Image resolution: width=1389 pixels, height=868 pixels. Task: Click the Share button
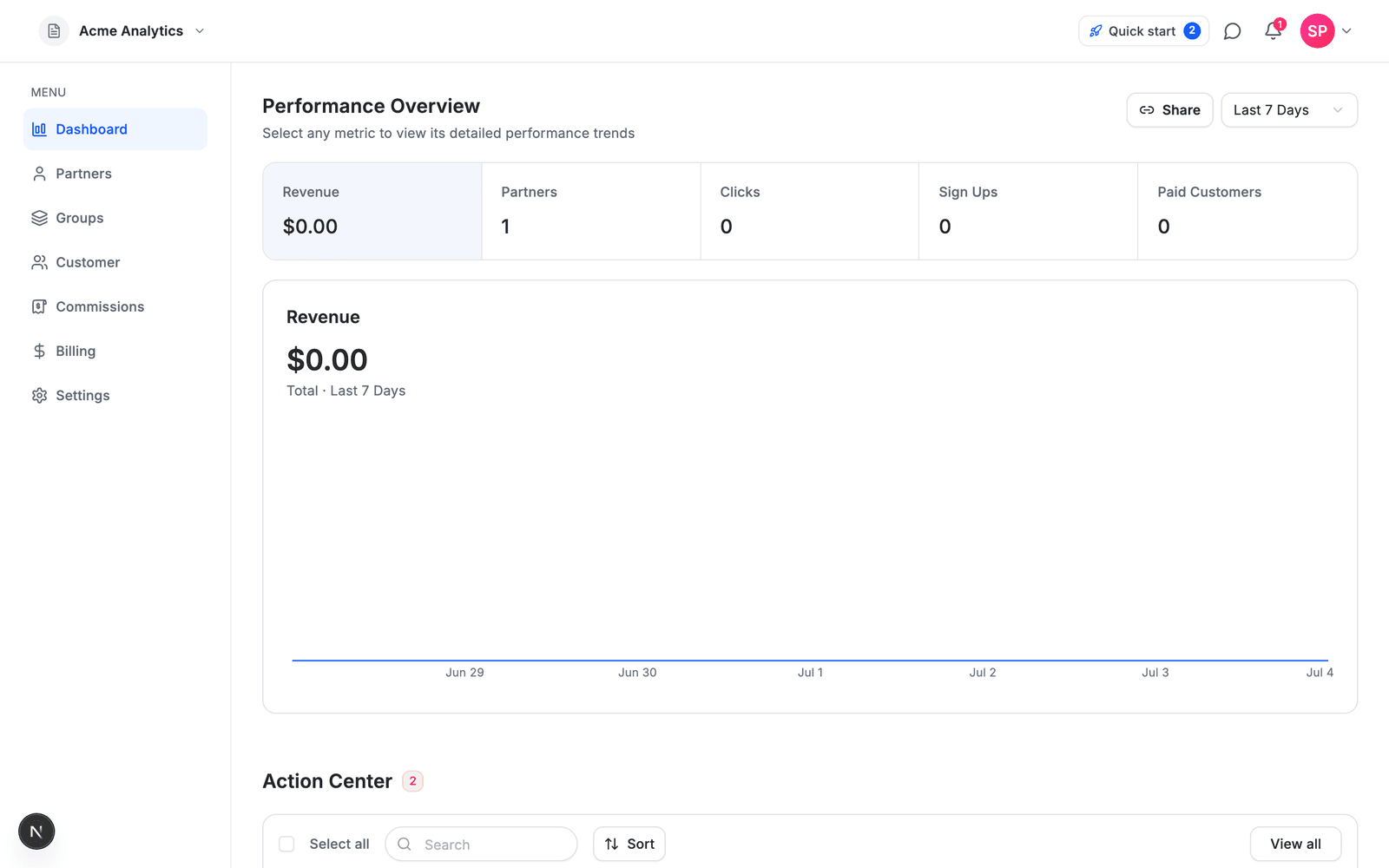[x=1169, y=110]
